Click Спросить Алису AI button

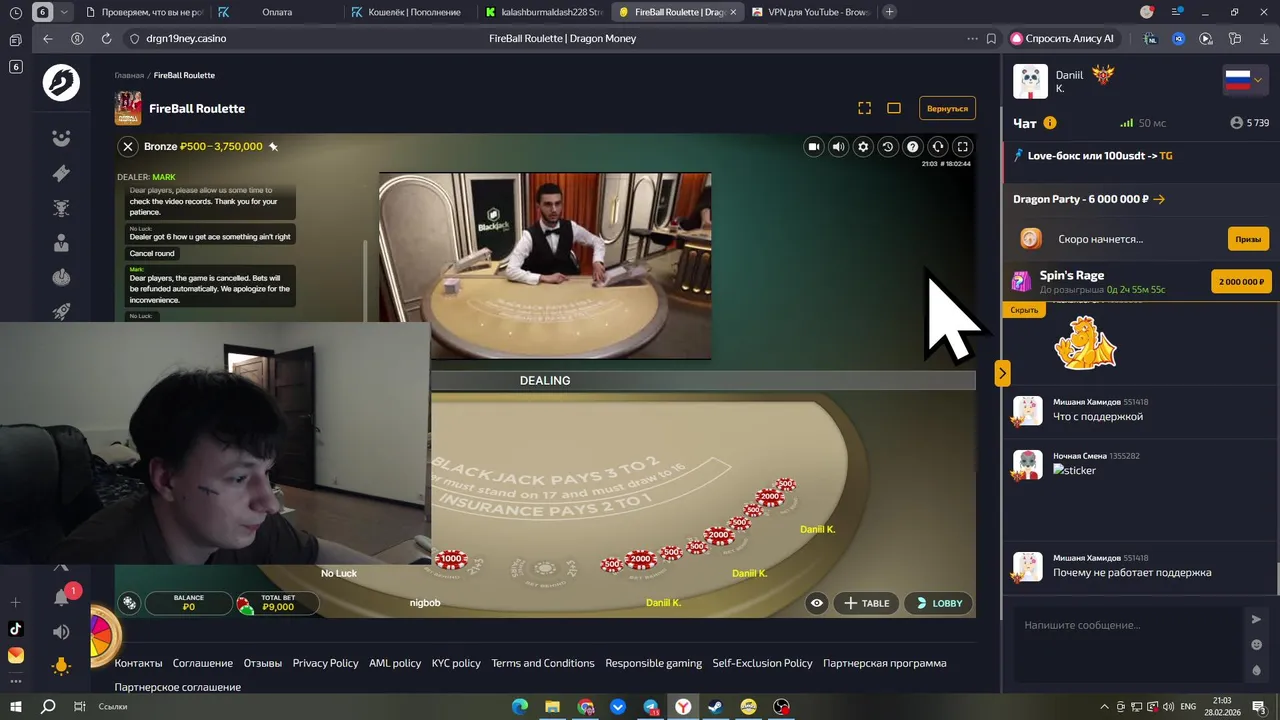click(1063, 39)
